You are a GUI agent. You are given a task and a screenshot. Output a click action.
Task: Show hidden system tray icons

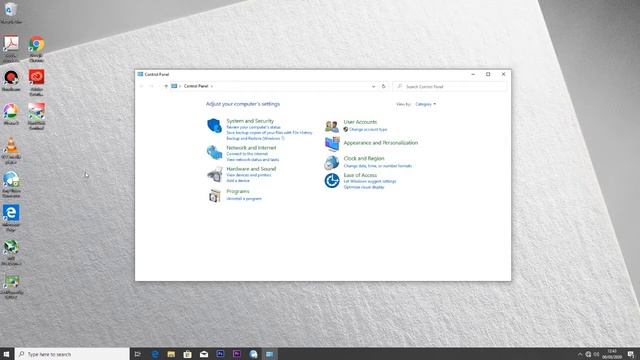[x=580, y=354]
